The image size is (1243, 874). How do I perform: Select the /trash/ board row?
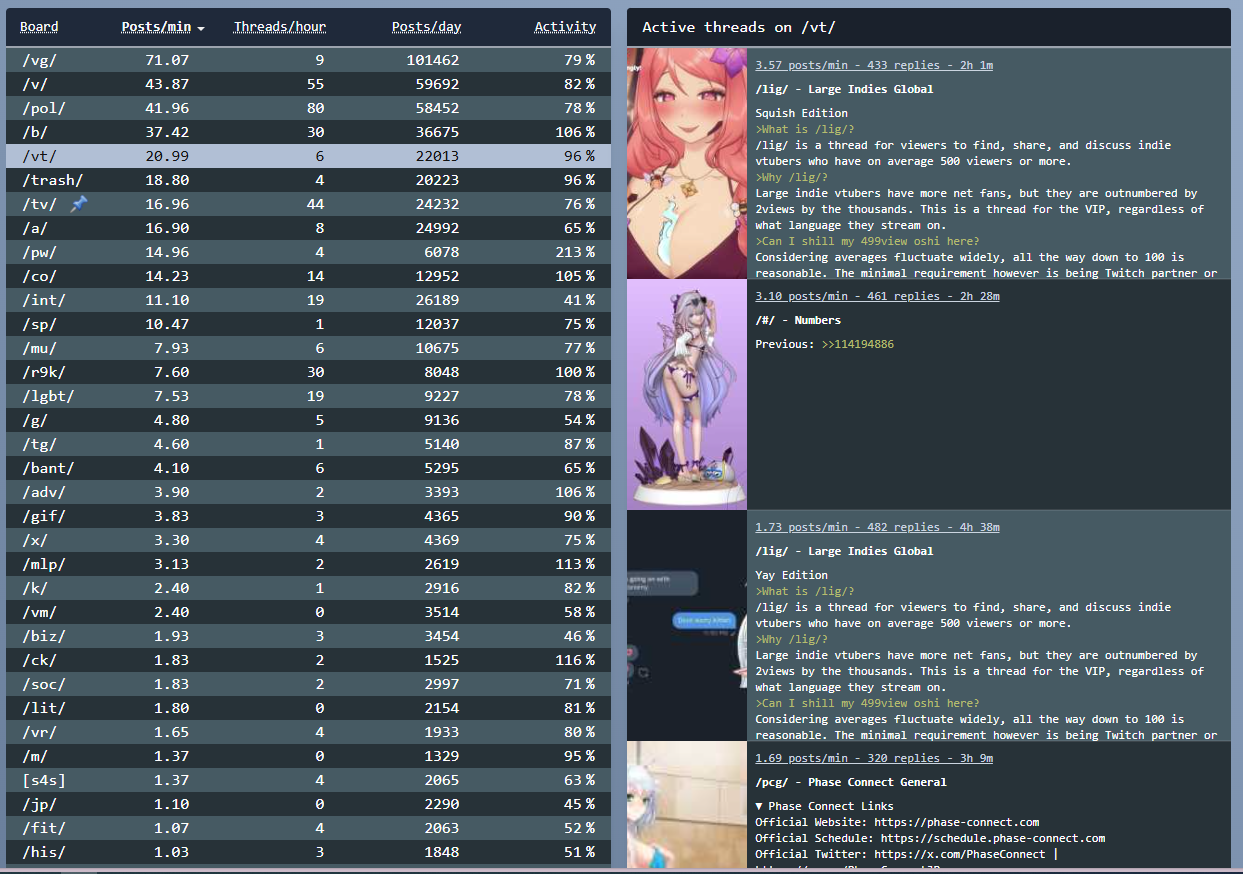[308, 180]
